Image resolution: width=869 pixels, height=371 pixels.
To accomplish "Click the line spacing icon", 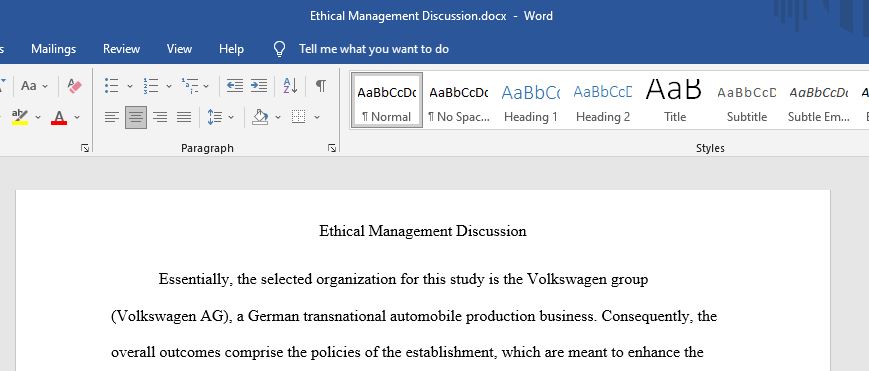I will click(214, 117).
